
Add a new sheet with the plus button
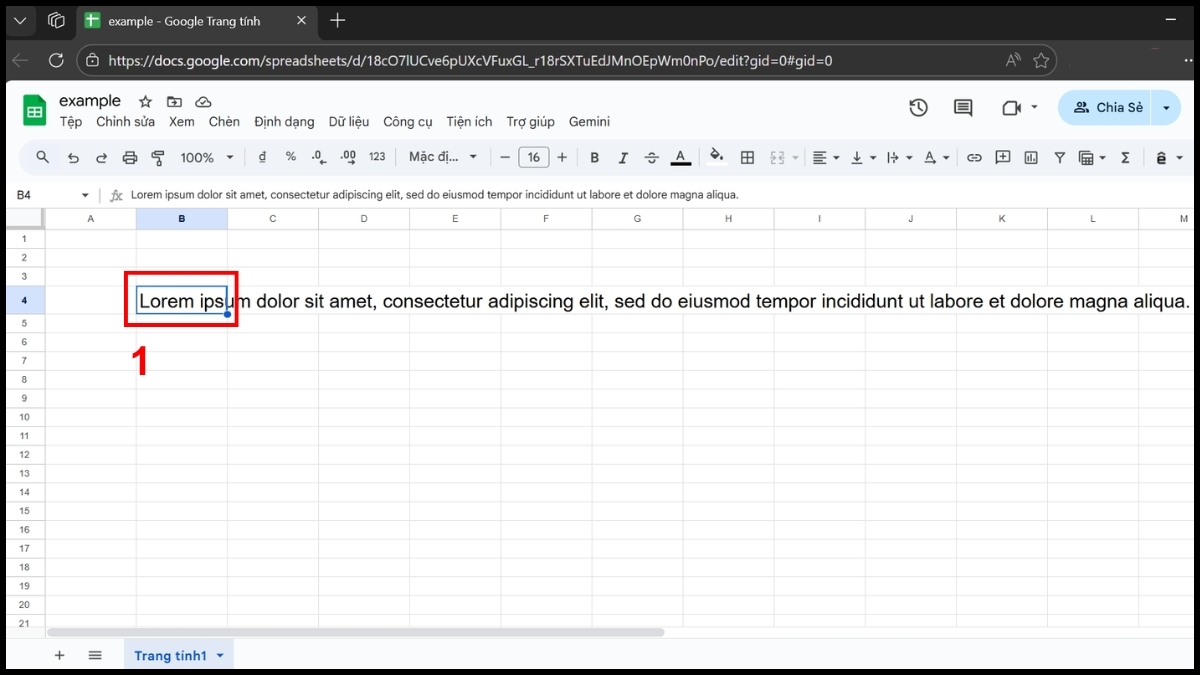click(x=59, y=655)
